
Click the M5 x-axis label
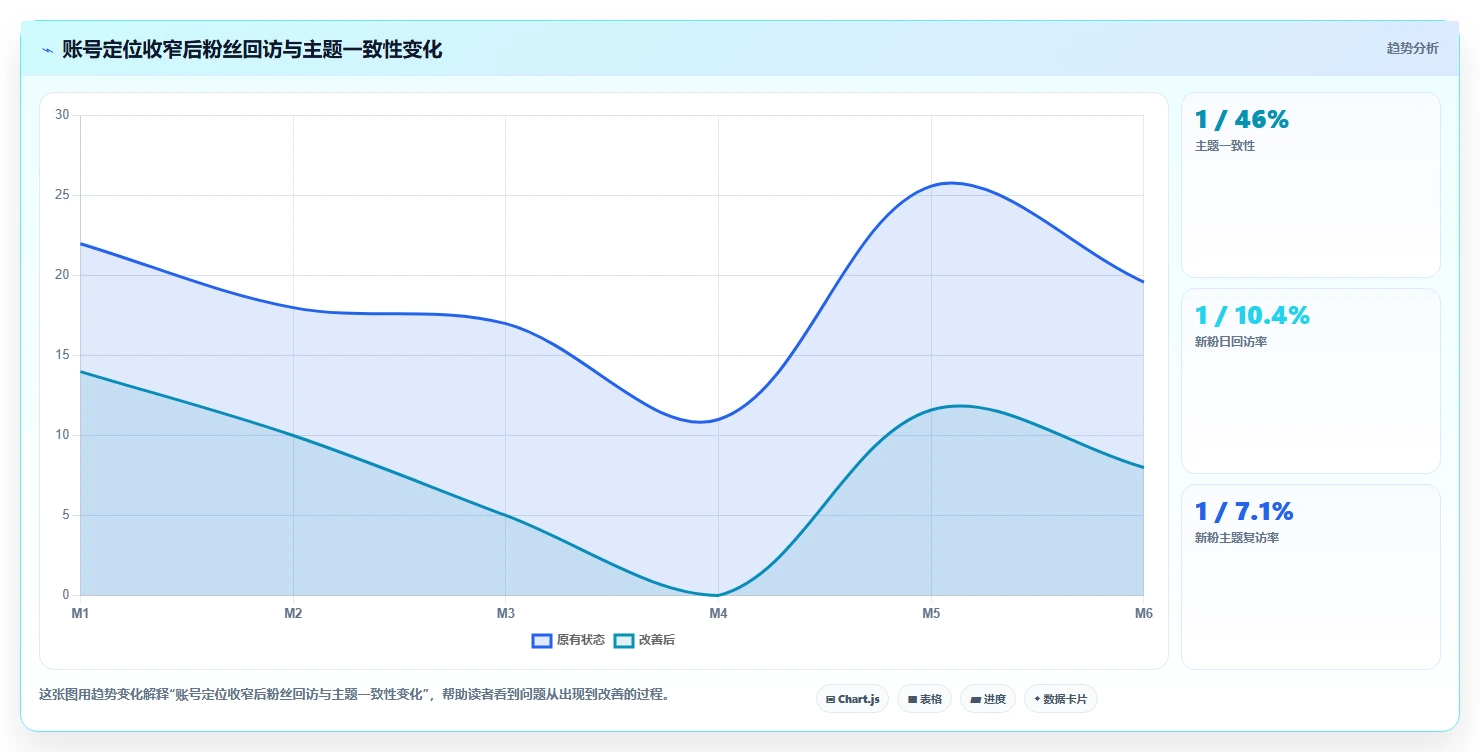point(931,613)
